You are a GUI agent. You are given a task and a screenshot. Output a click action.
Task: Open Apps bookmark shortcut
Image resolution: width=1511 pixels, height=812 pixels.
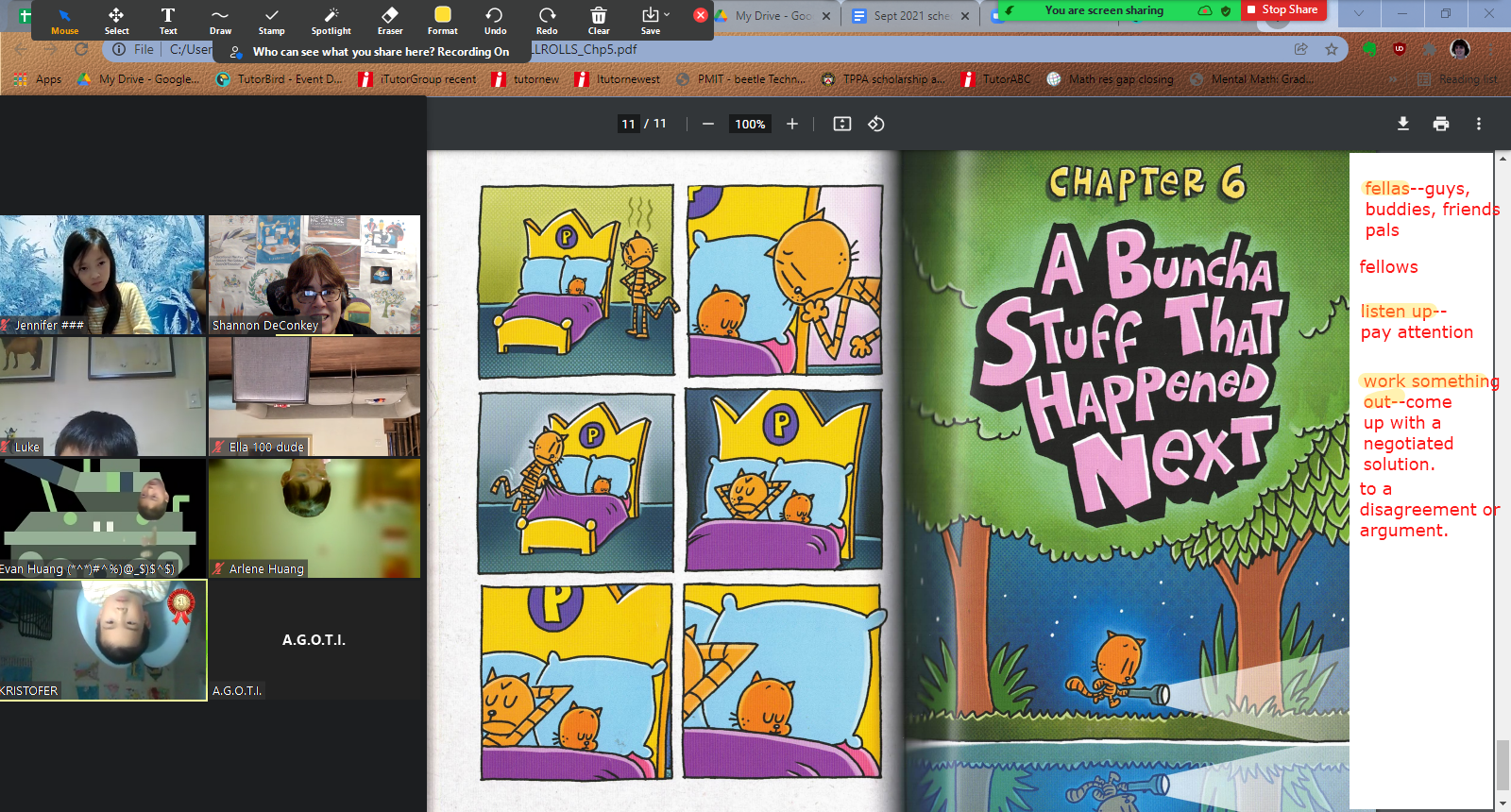(38, 79)
